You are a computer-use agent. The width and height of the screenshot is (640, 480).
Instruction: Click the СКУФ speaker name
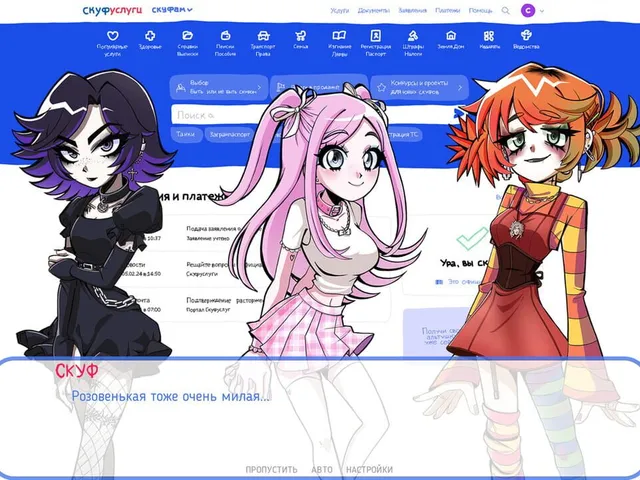pos(77,371)
